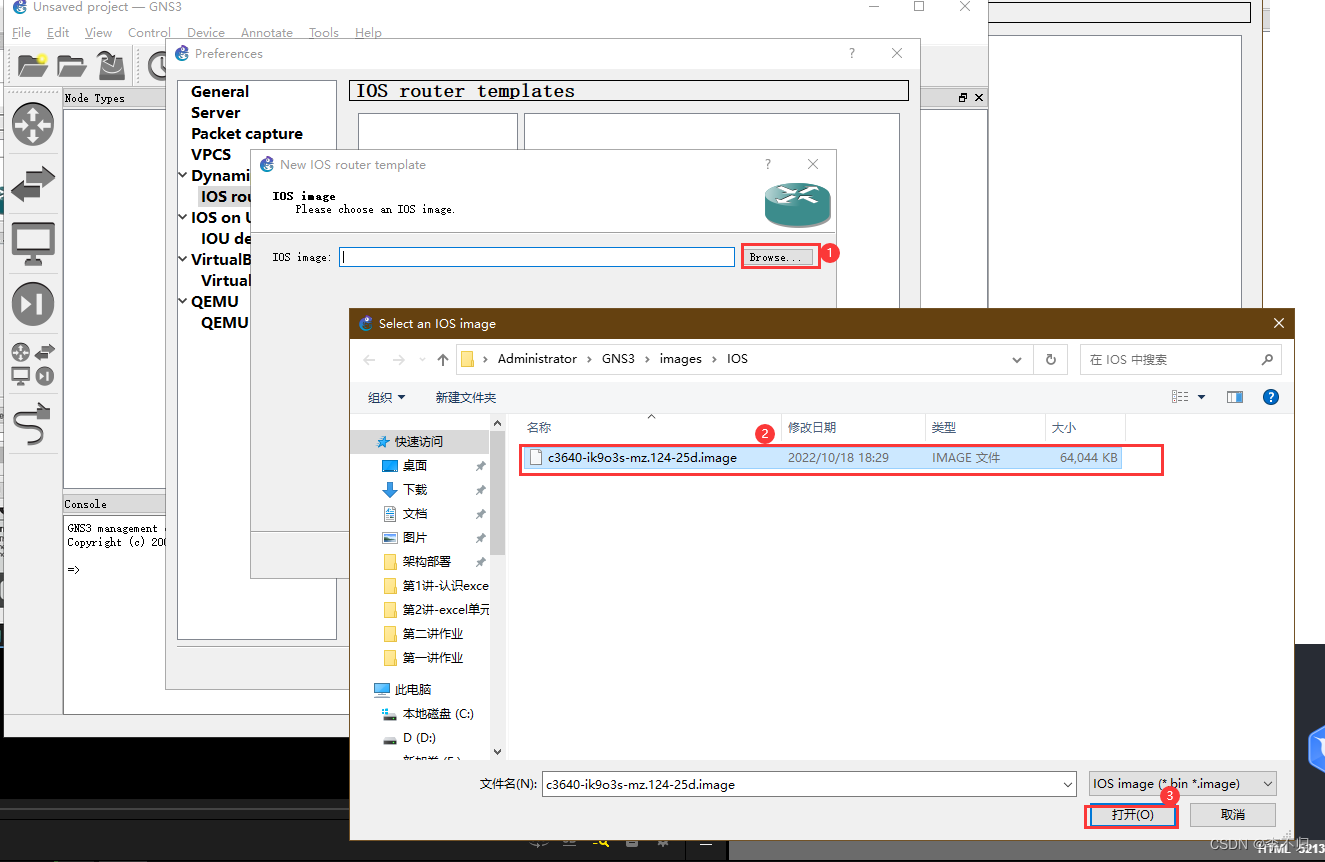Collapse the VirtualBox tree node
1325x862 pixels.
pos(183,259)
